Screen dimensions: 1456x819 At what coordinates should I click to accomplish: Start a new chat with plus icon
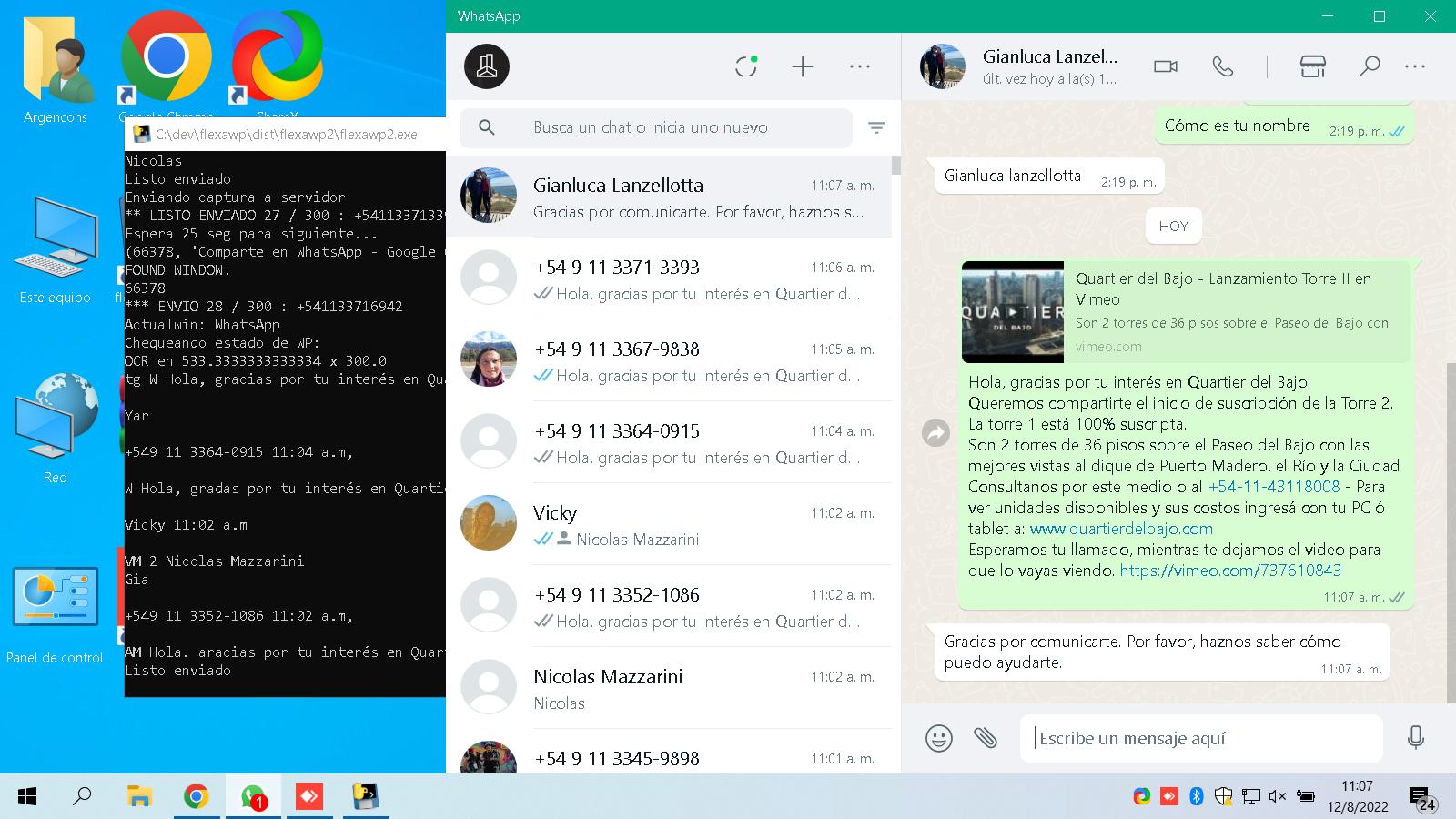pyautogui.click(x=803, y=66)
